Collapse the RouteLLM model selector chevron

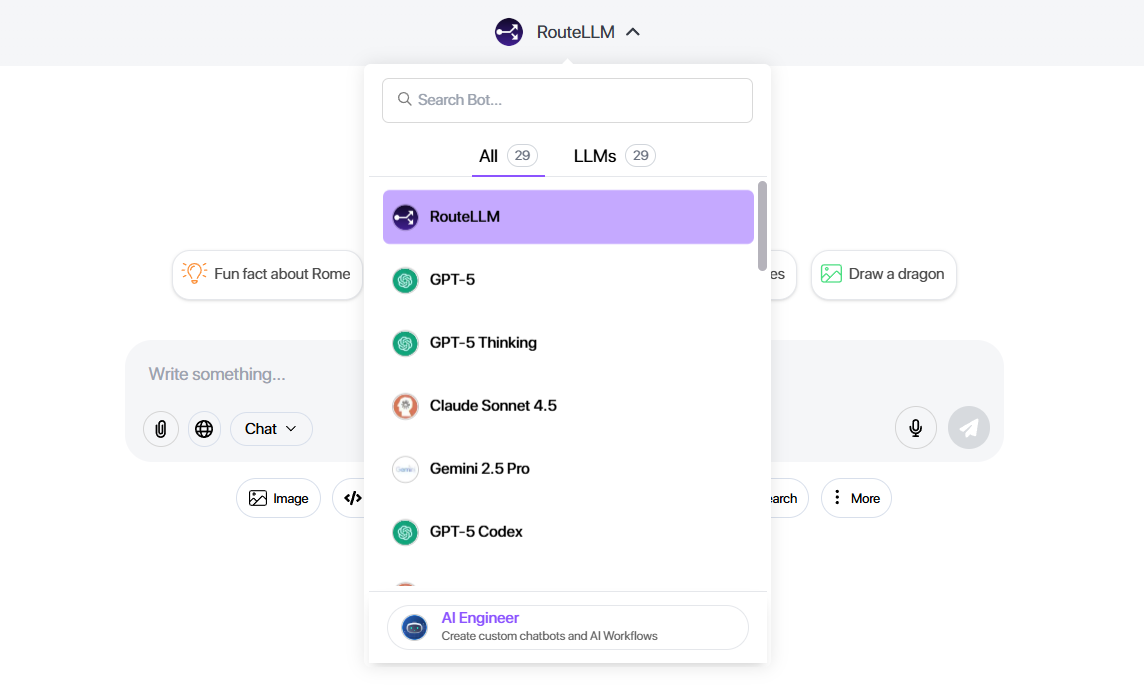coord(633,32)
